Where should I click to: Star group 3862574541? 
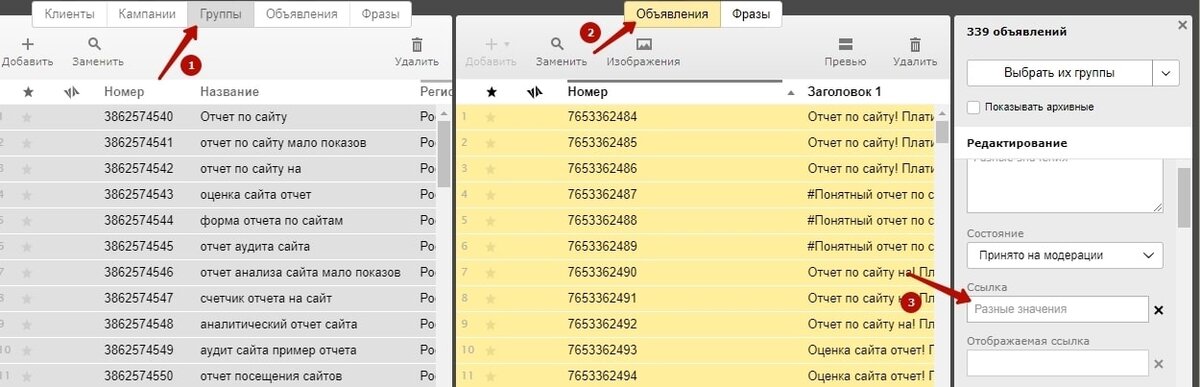coord(27,143)
